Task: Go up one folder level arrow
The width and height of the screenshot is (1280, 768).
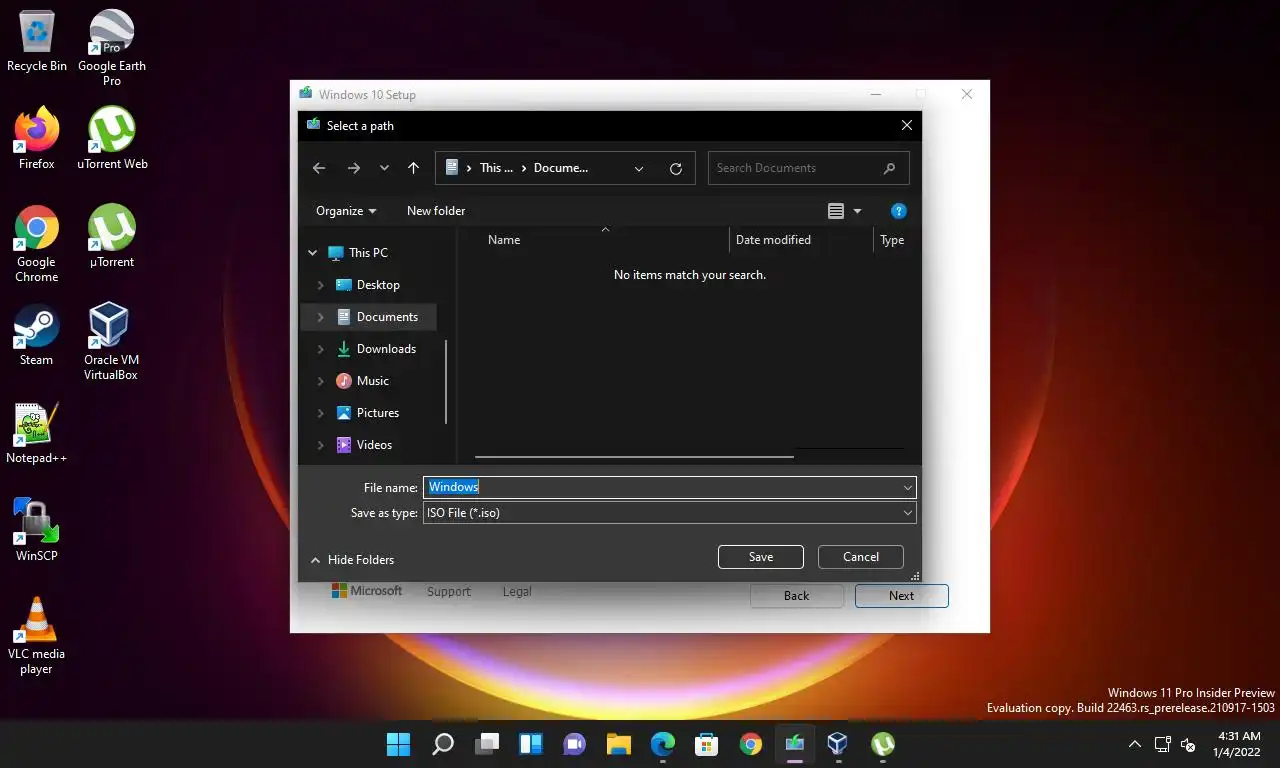Action: click(413, 168)
